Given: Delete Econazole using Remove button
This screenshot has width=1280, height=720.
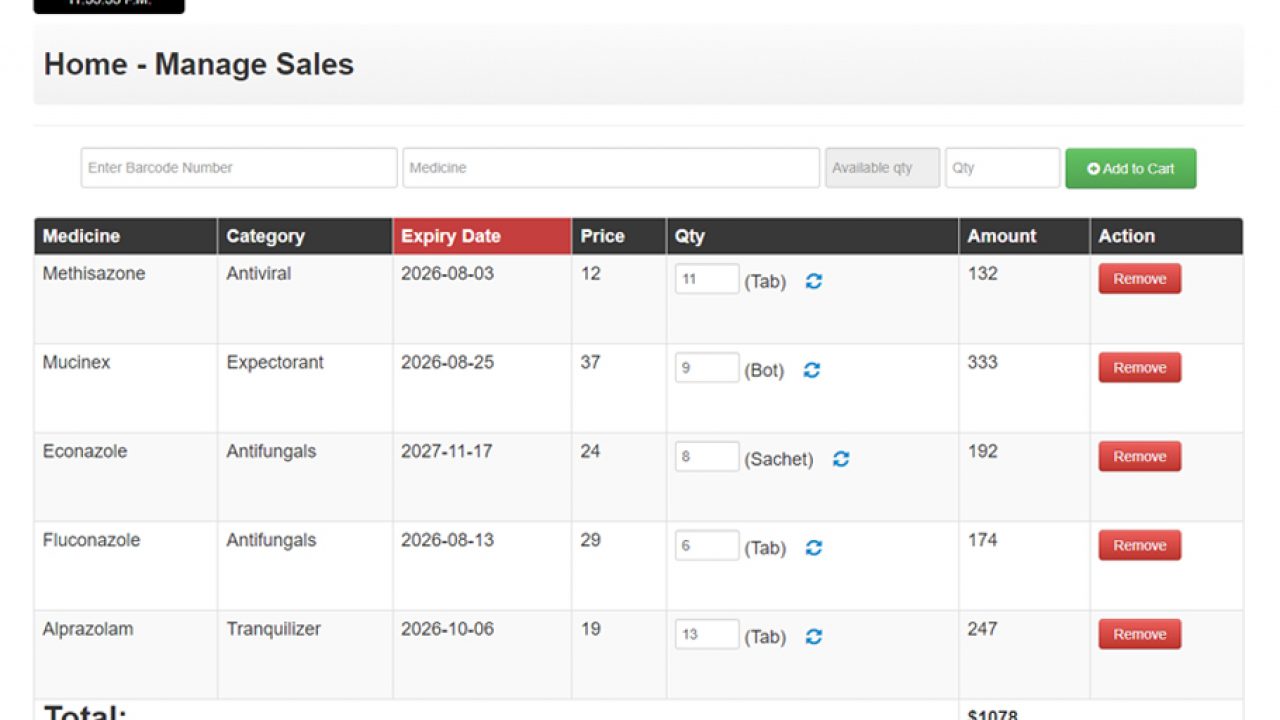Looking at the screenshot, I should 1139,457.
